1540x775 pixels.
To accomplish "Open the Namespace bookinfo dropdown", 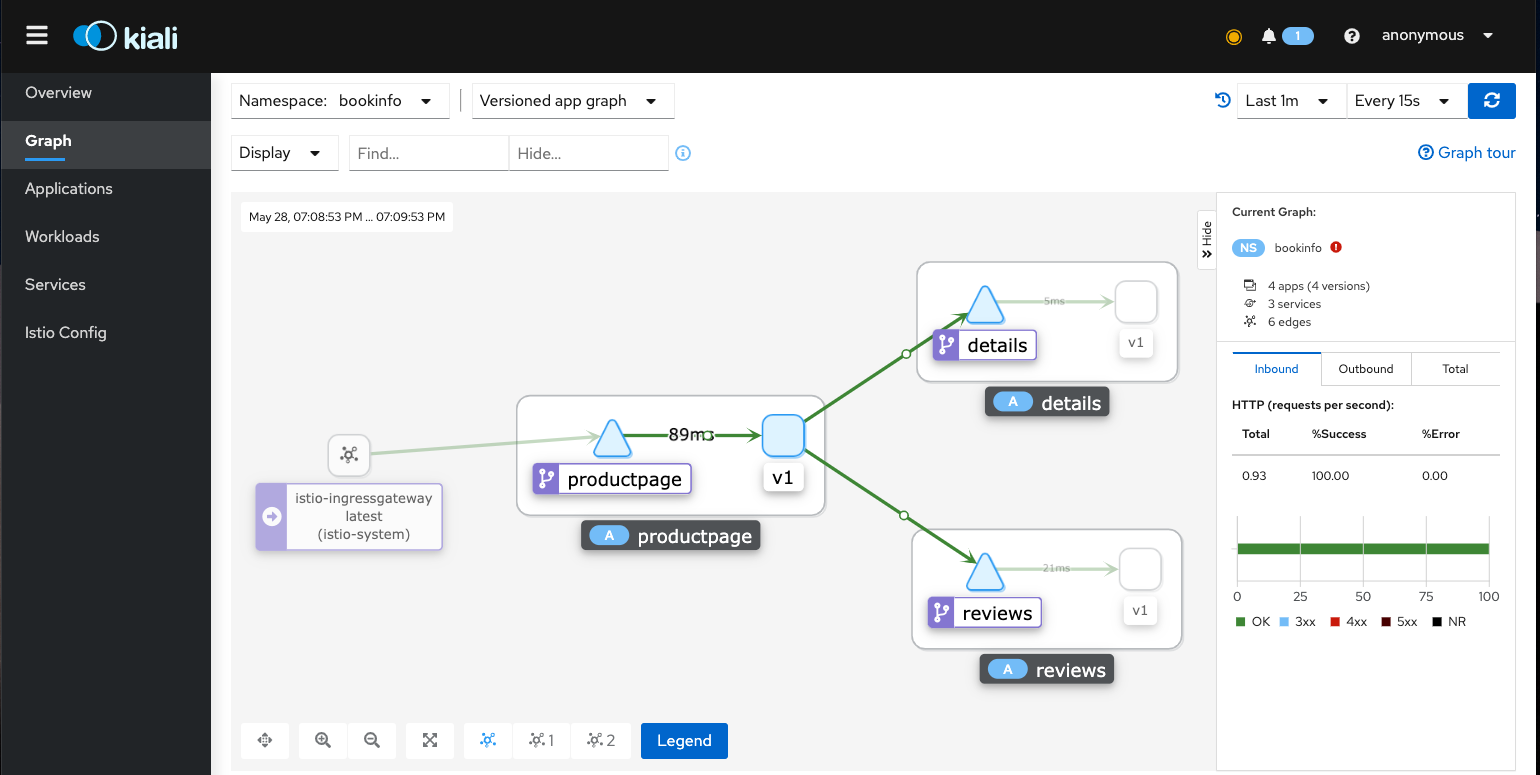I will 340,101.
